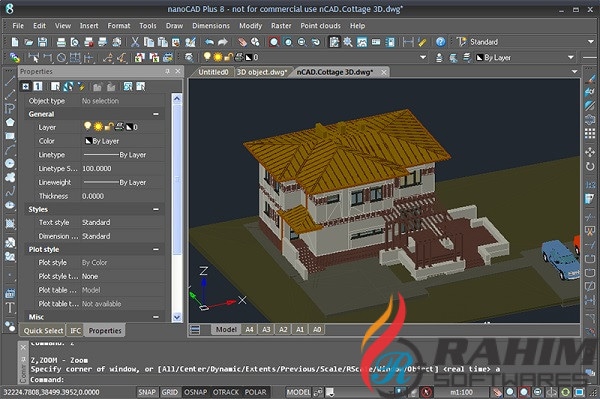Open the document tabs list dropdown arrow
Screen dimensions: 600x399
(x=574, y=72)
